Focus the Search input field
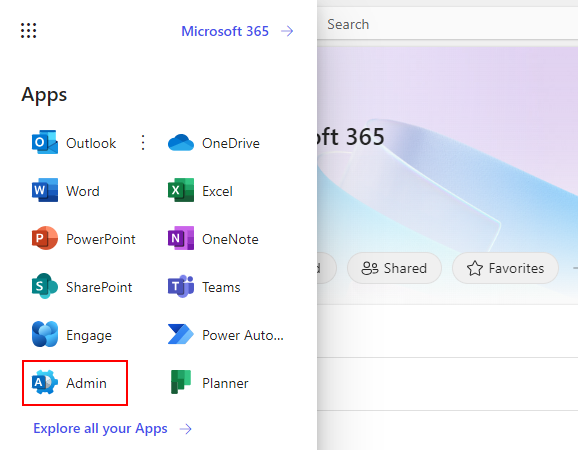 tap(448, 24)
